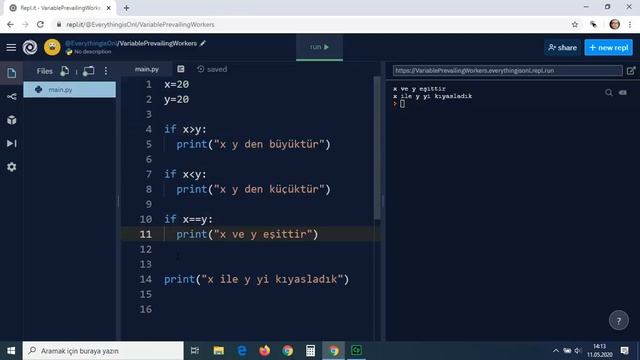Screen dimensions: 640x360
Task: Open files three-dot options menu
Action: 106,71
